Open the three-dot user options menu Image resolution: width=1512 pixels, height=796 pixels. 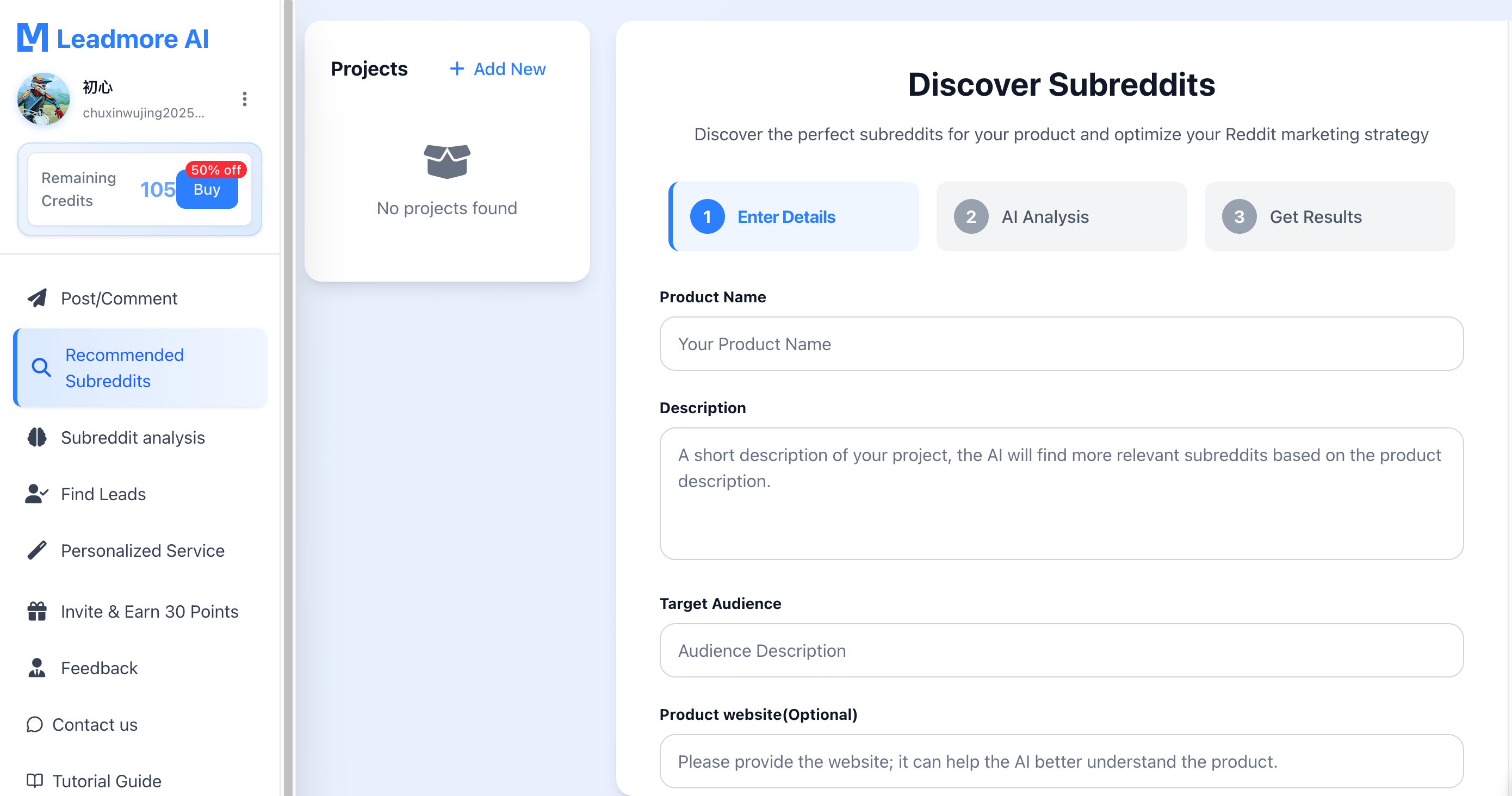[245, 99]
